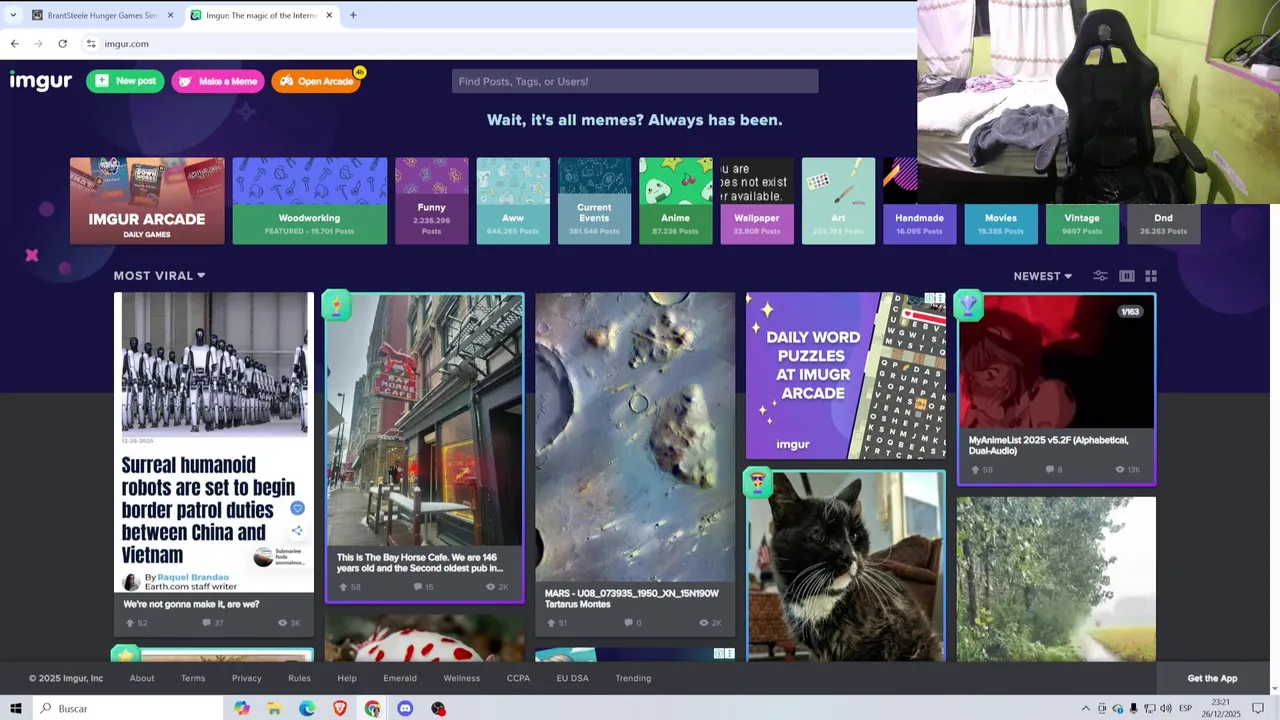Open the Rules footer link

tap(299, 678)
